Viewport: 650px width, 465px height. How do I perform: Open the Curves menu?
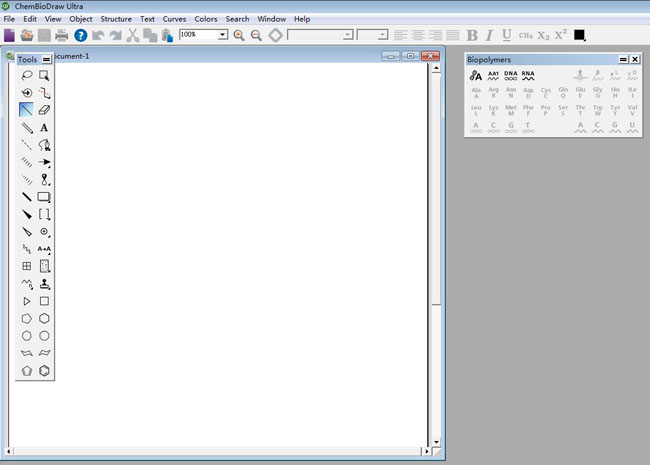pyautogui.click(x=174, y=19)
